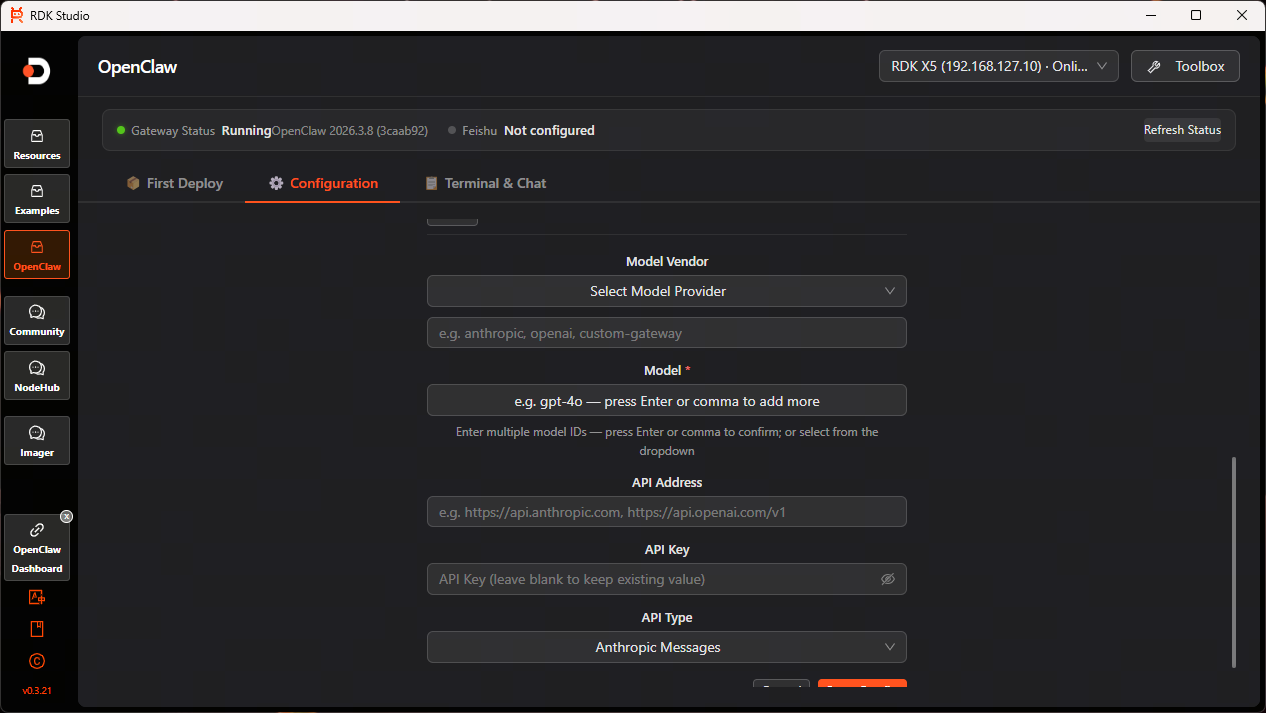Click Refresh Status button
The height and width of the screenshot is (713, 1266).
point(1182,130)
